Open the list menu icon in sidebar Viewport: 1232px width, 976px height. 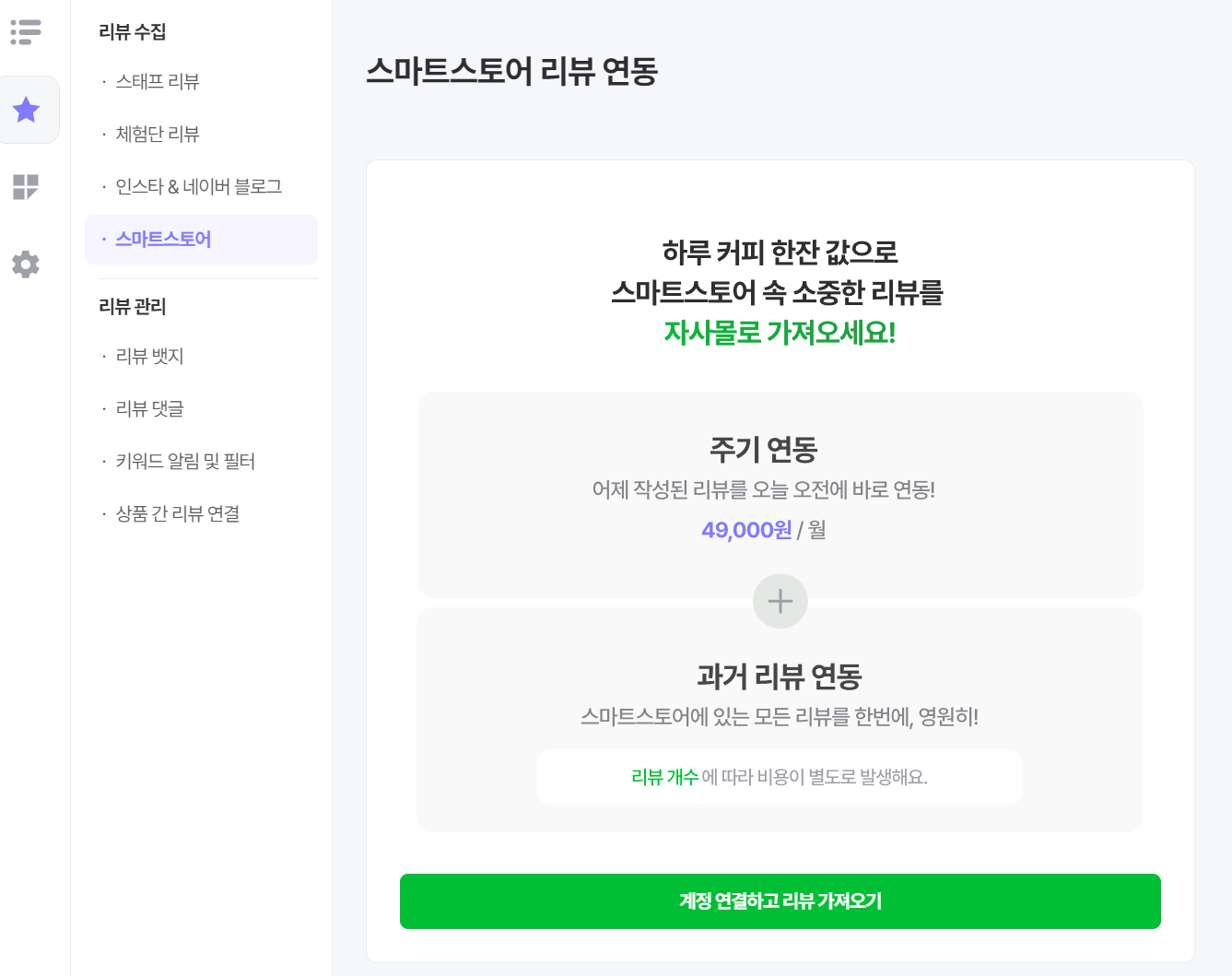point(26,31)
